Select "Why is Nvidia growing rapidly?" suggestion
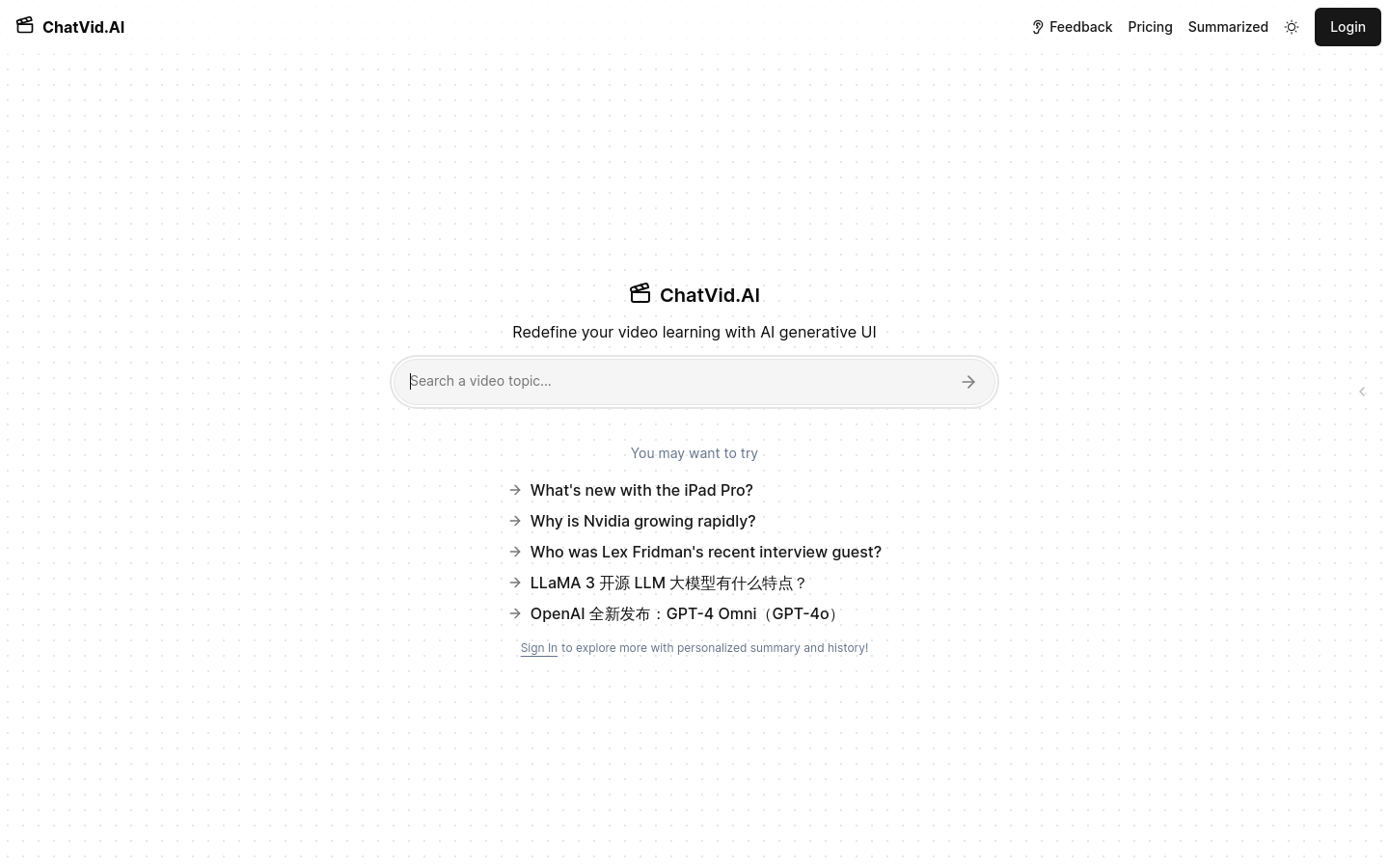This screenshot has height=868, width=1389. pos(642,521)
